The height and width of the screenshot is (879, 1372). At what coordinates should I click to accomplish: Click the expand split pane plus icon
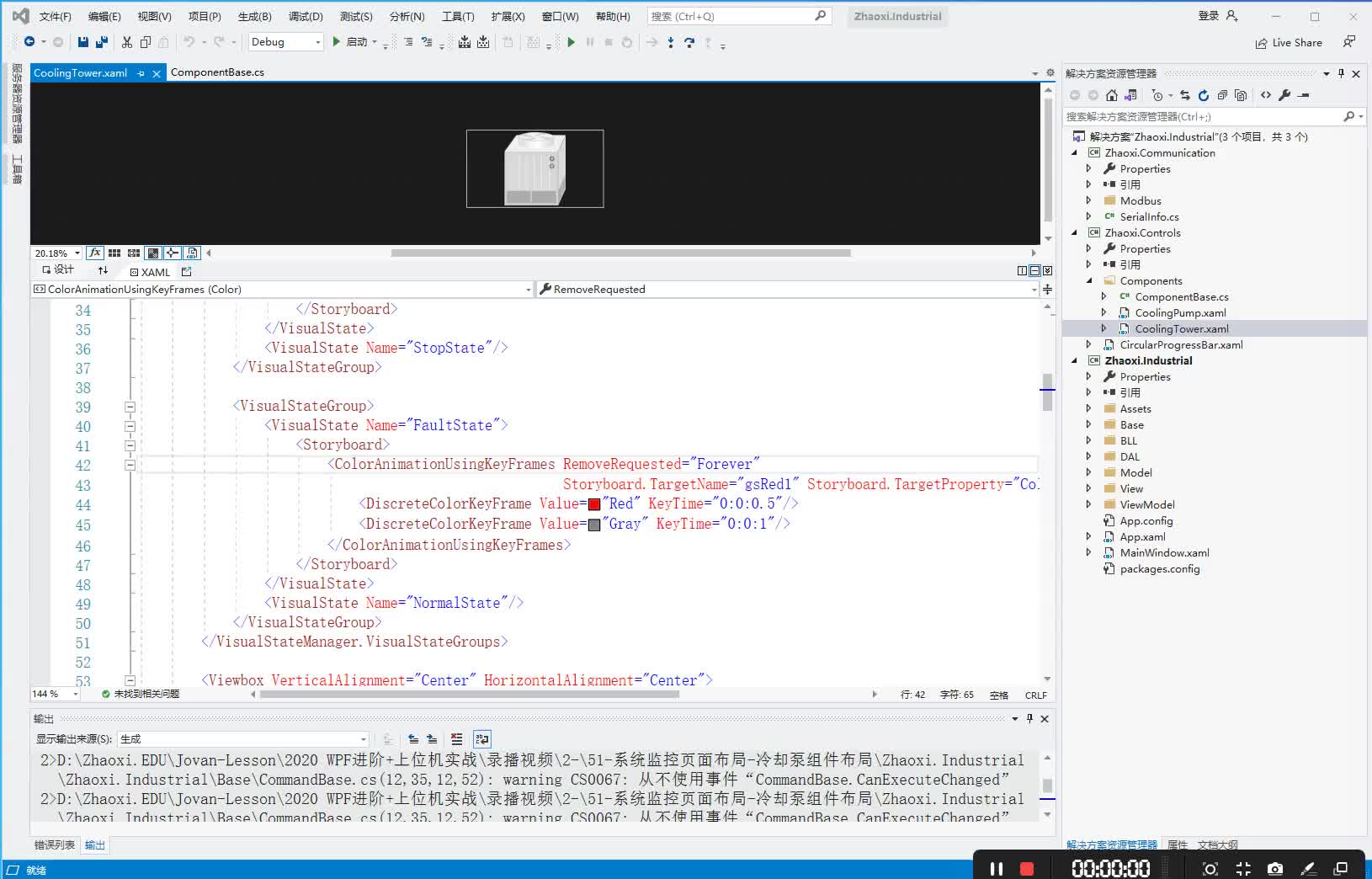tap(1047, 289)
